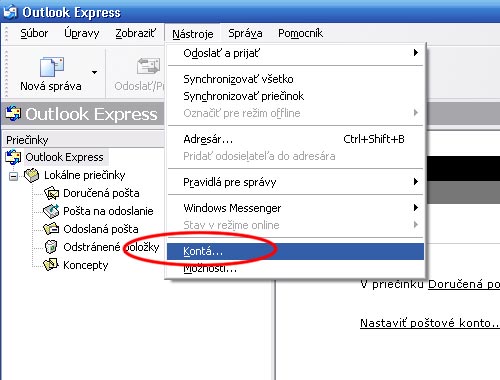
Task: Expand the Windows Messenger submenu arrow
Action: click(415, 208)
